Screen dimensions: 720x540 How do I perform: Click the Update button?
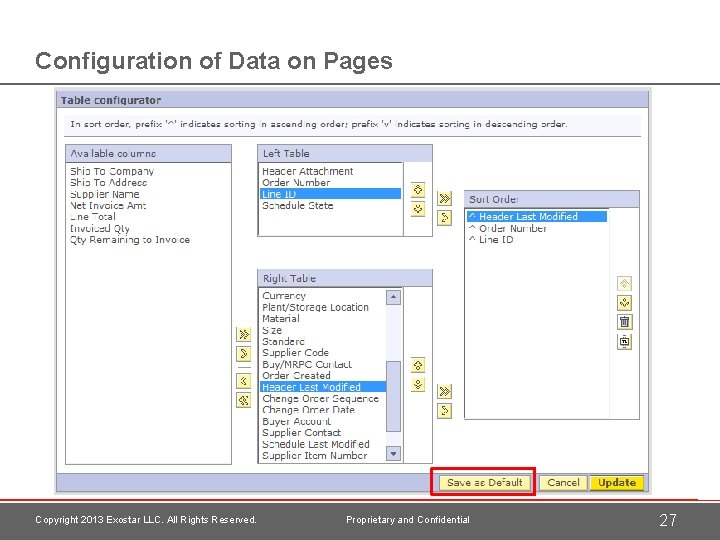pyautogui.click(x=617, y=483)
